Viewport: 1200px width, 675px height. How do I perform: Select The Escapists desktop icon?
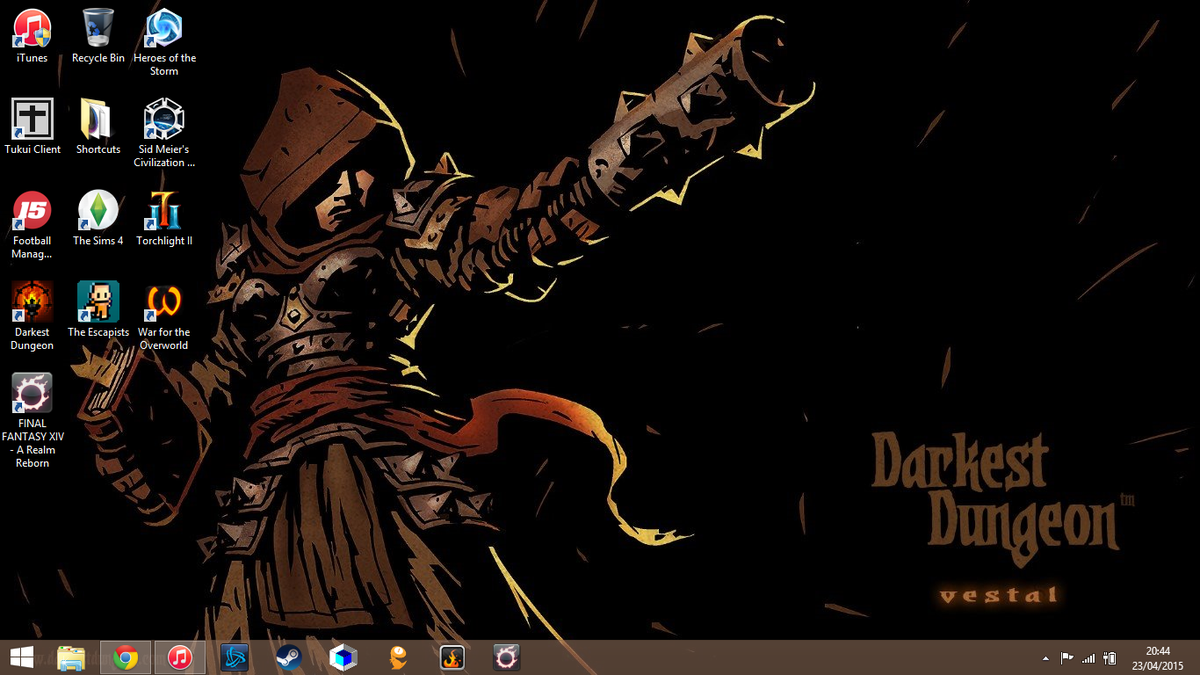pos(98,309)
